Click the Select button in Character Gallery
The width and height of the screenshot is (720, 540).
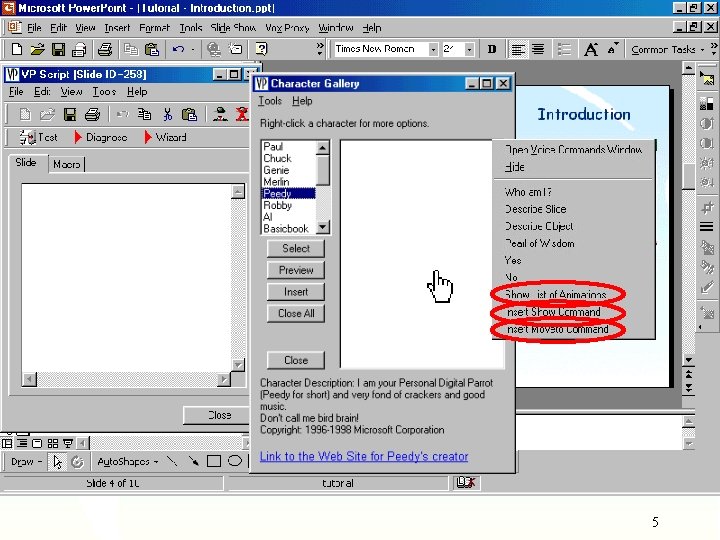[296, 248]
